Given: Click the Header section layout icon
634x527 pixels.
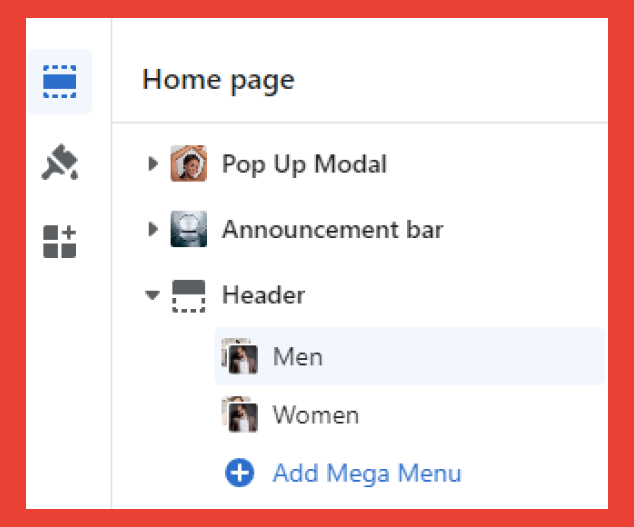Looking at the screenshot, I should click(188, 296).
